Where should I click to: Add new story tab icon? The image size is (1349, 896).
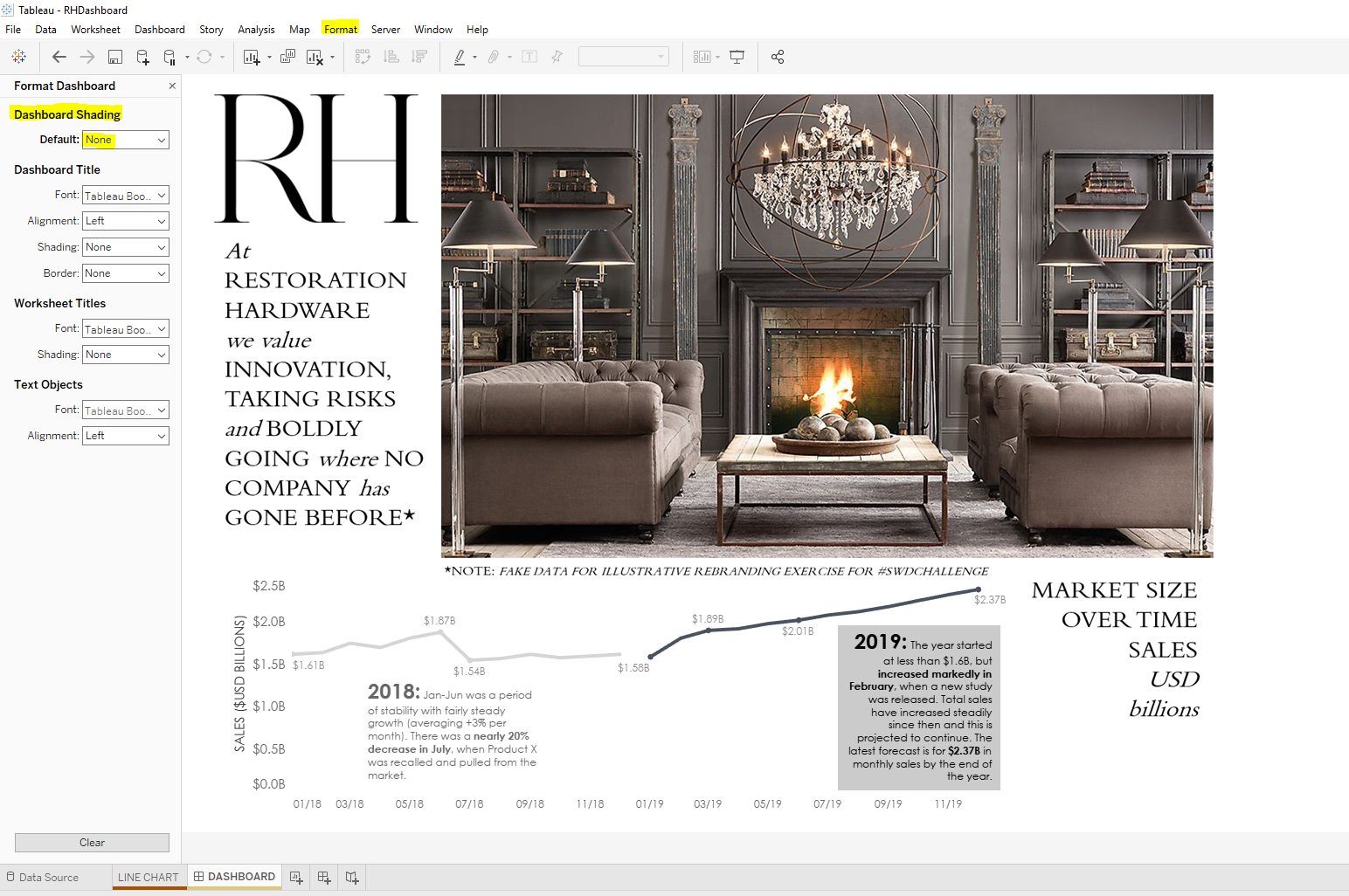pyautogui.click(x=352, y=878)
